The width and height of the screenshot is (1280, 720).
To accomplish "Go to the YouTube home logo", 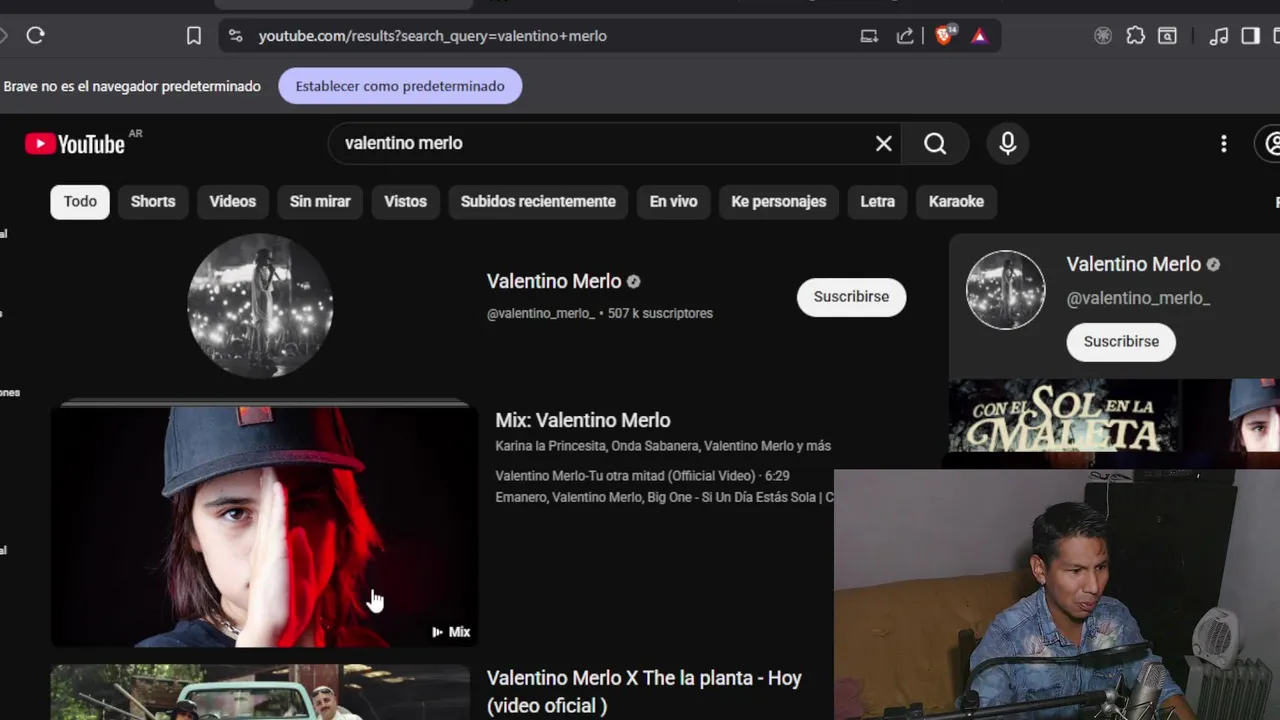I will [75, 144].
